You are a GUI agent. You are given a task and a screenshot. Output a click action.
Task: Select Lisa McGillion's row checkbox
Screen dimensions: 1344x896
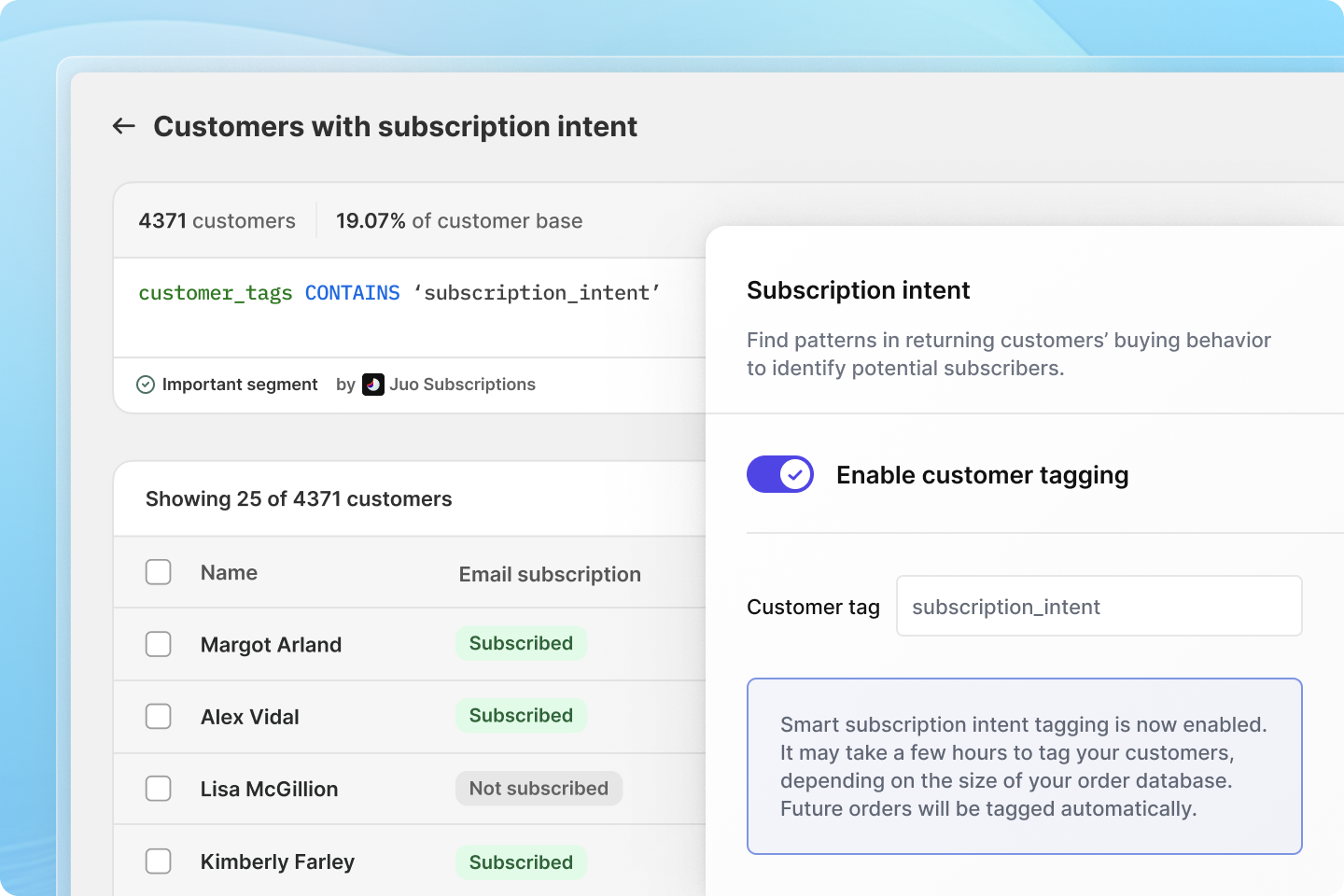[159, 789]
